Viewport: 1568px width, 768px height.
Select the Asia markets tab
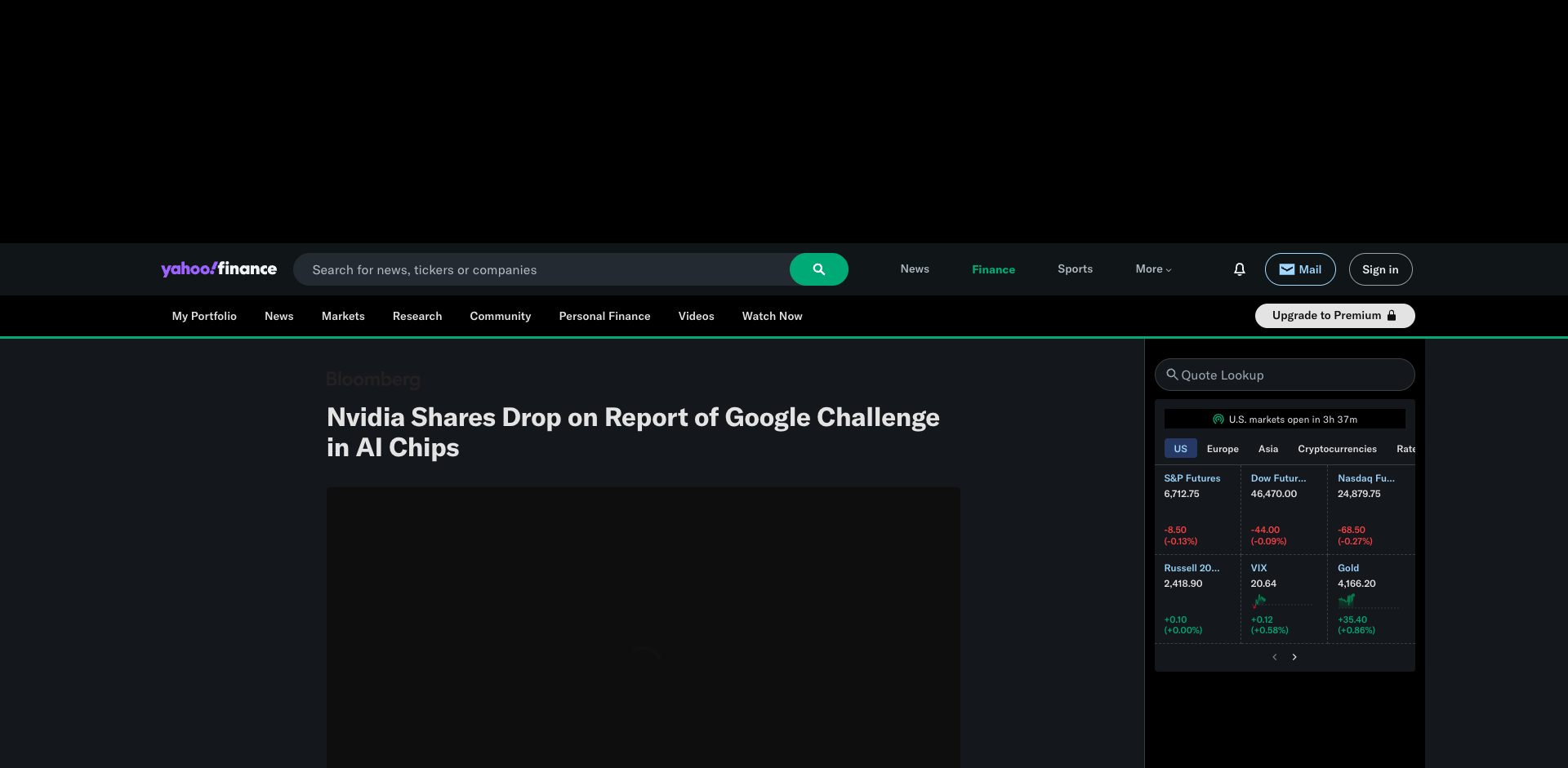click(x=1267, y=448)
